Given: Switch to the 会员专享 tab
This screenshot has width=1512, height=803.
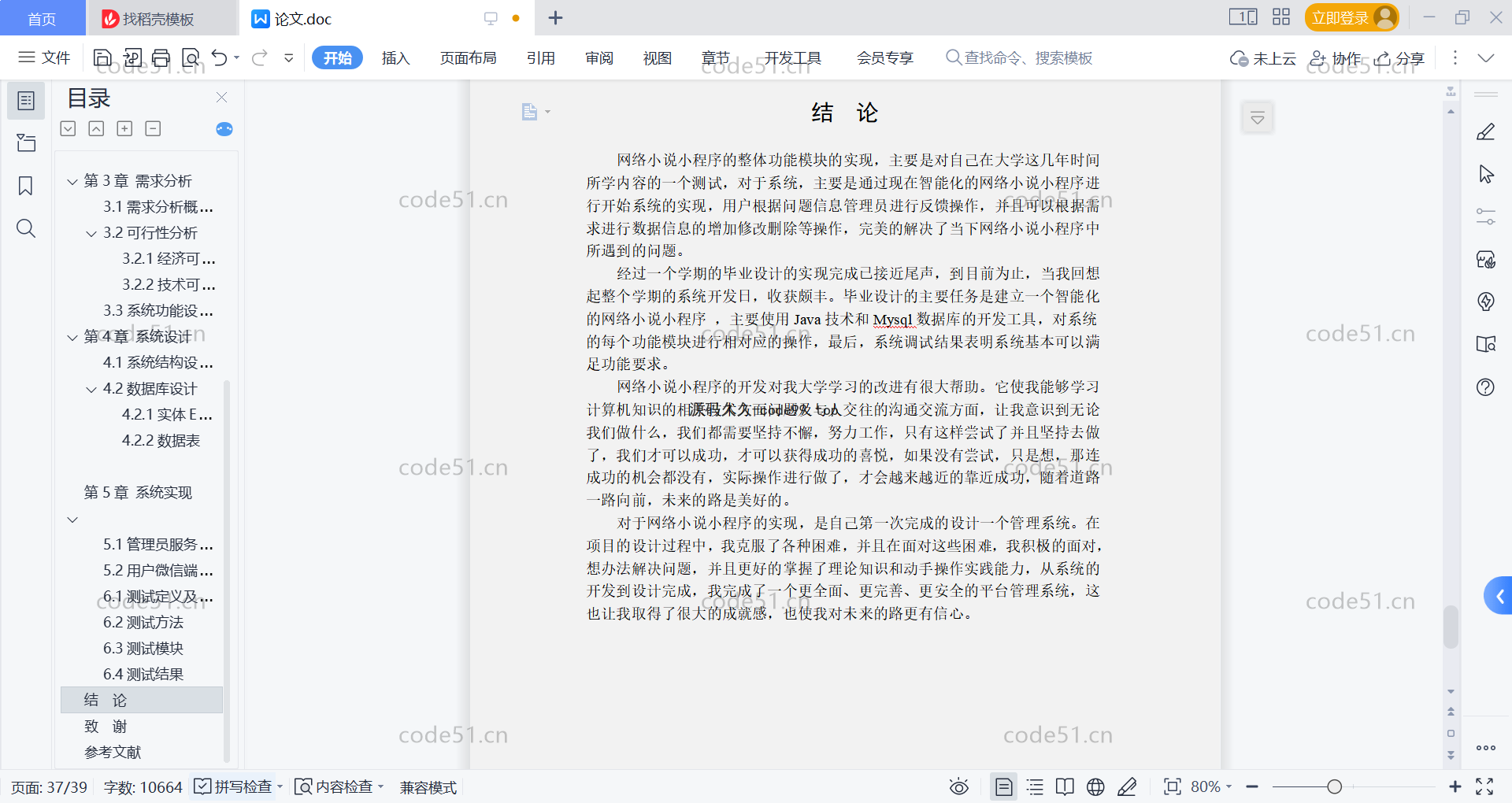Looking at the screenshot, I should [885, 57].
